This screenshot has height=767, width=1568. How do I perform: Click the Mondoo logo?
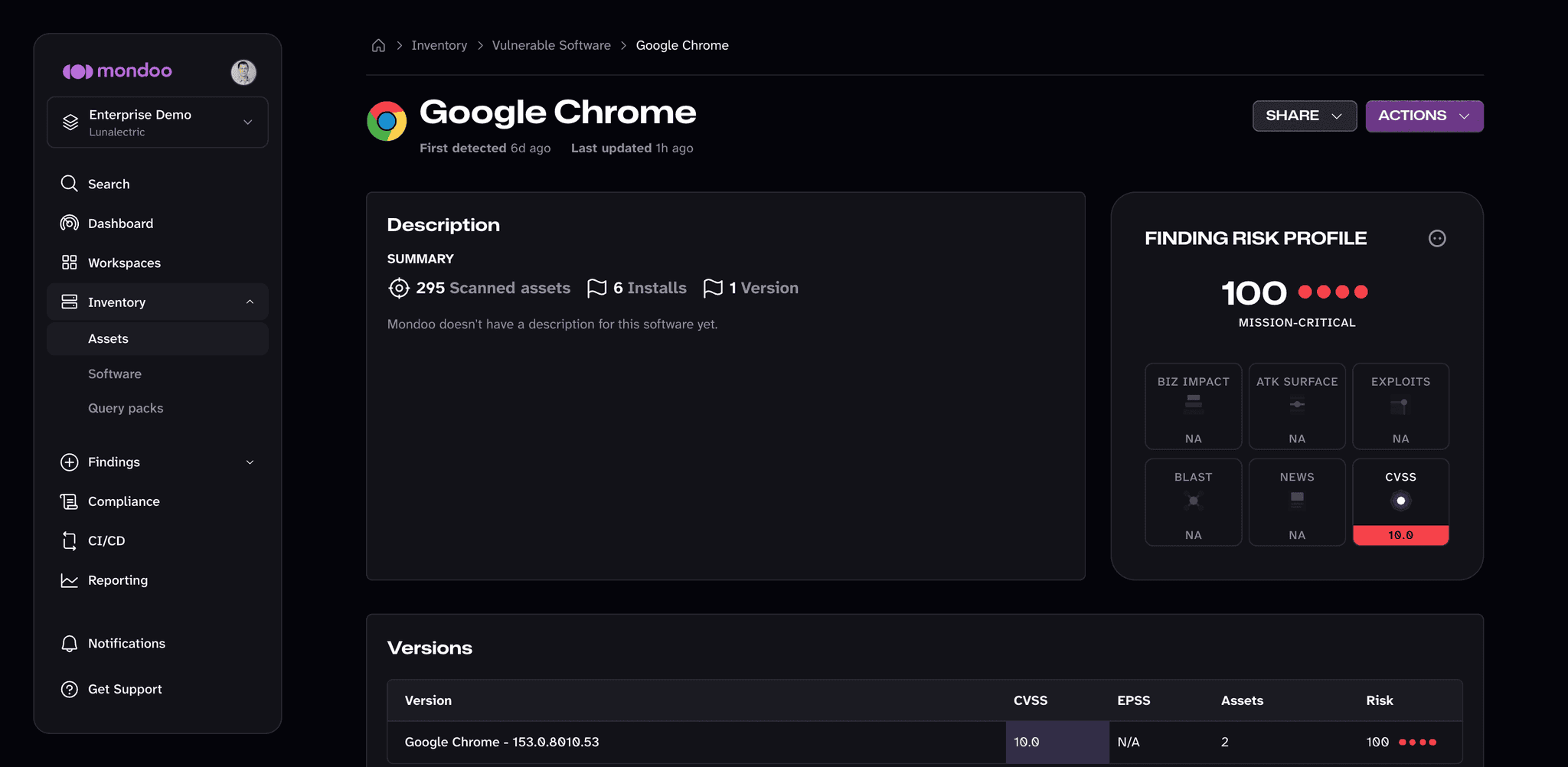(x=117, y=71)
